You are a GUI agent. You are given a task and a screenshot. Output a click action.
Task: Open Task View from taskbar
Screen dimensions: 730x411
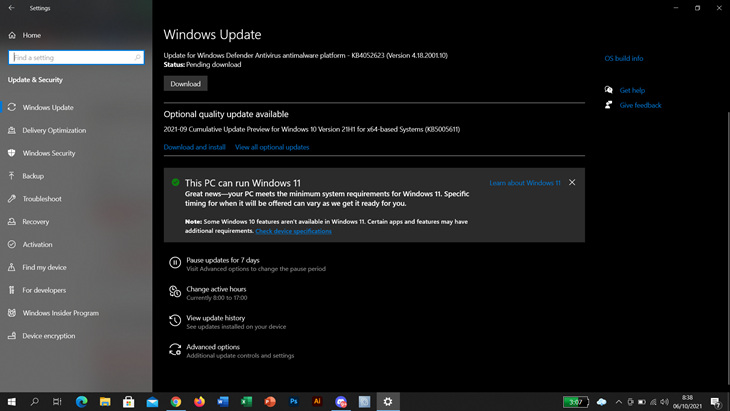[57, 402]
